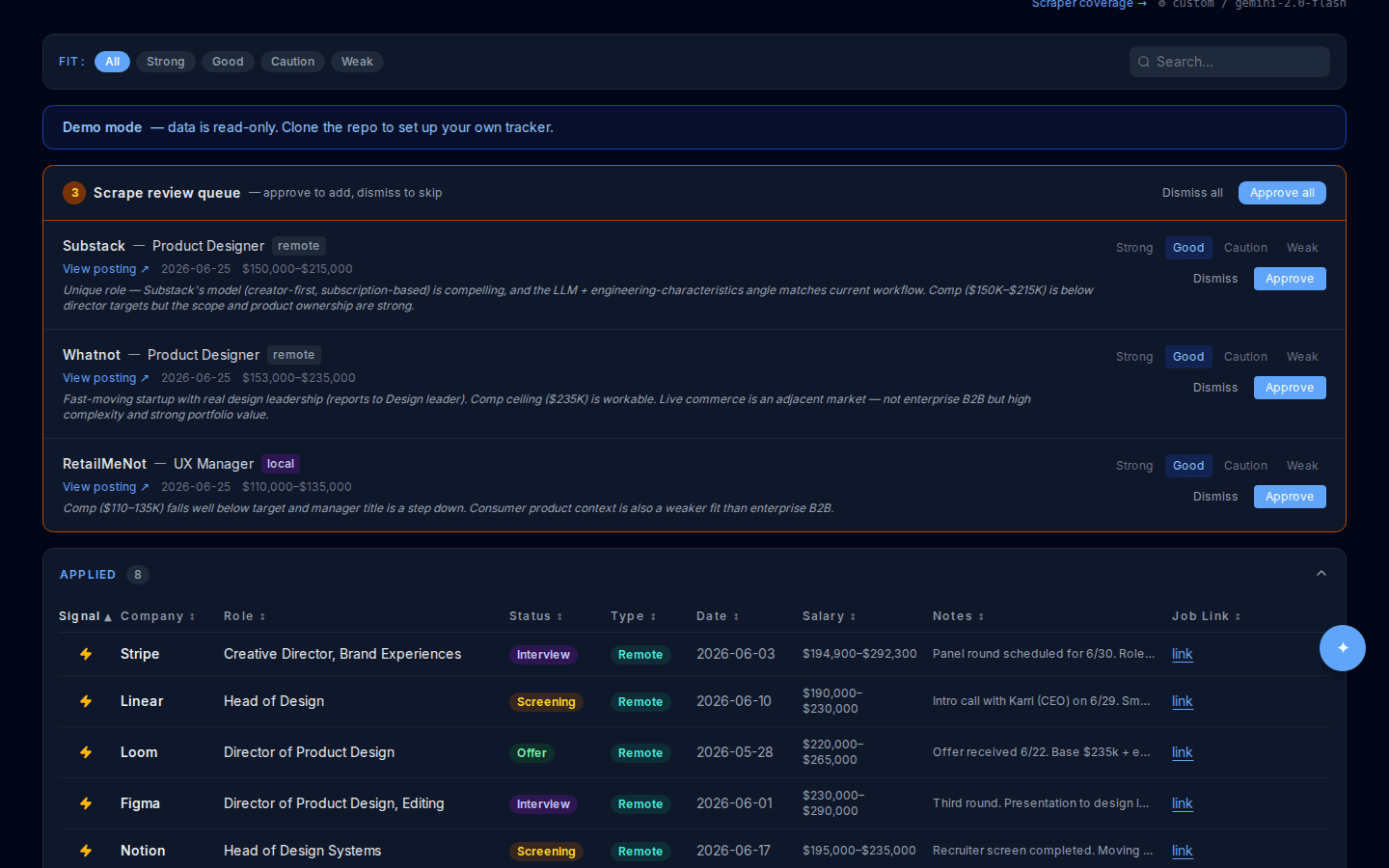The height and width of the screenshot is (868, 1389).
Task: Dismiss all scraped postings
Action: tap(1192, 193)
